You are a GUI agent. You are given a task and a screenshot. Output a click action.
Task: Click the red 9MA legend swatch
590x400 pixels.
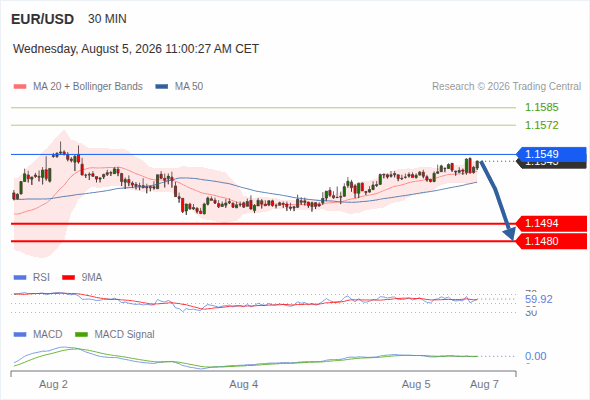coord(68,278)
